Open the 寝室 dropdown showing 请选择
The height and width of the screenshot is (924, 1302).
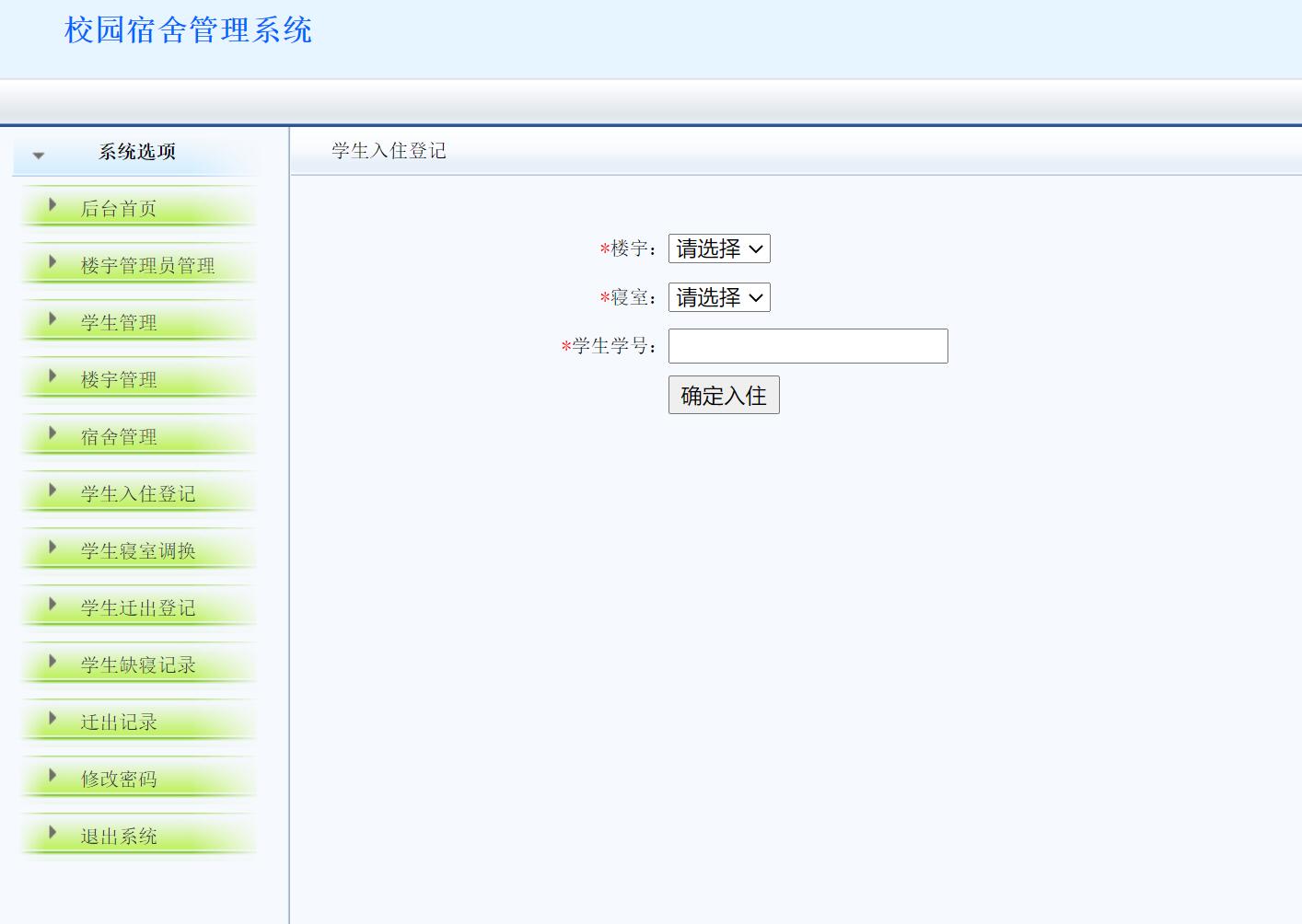719,297
